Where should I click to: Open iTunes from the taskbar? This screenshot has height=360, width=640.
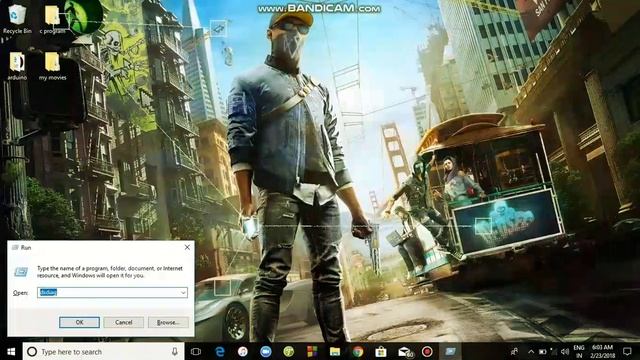243,351
